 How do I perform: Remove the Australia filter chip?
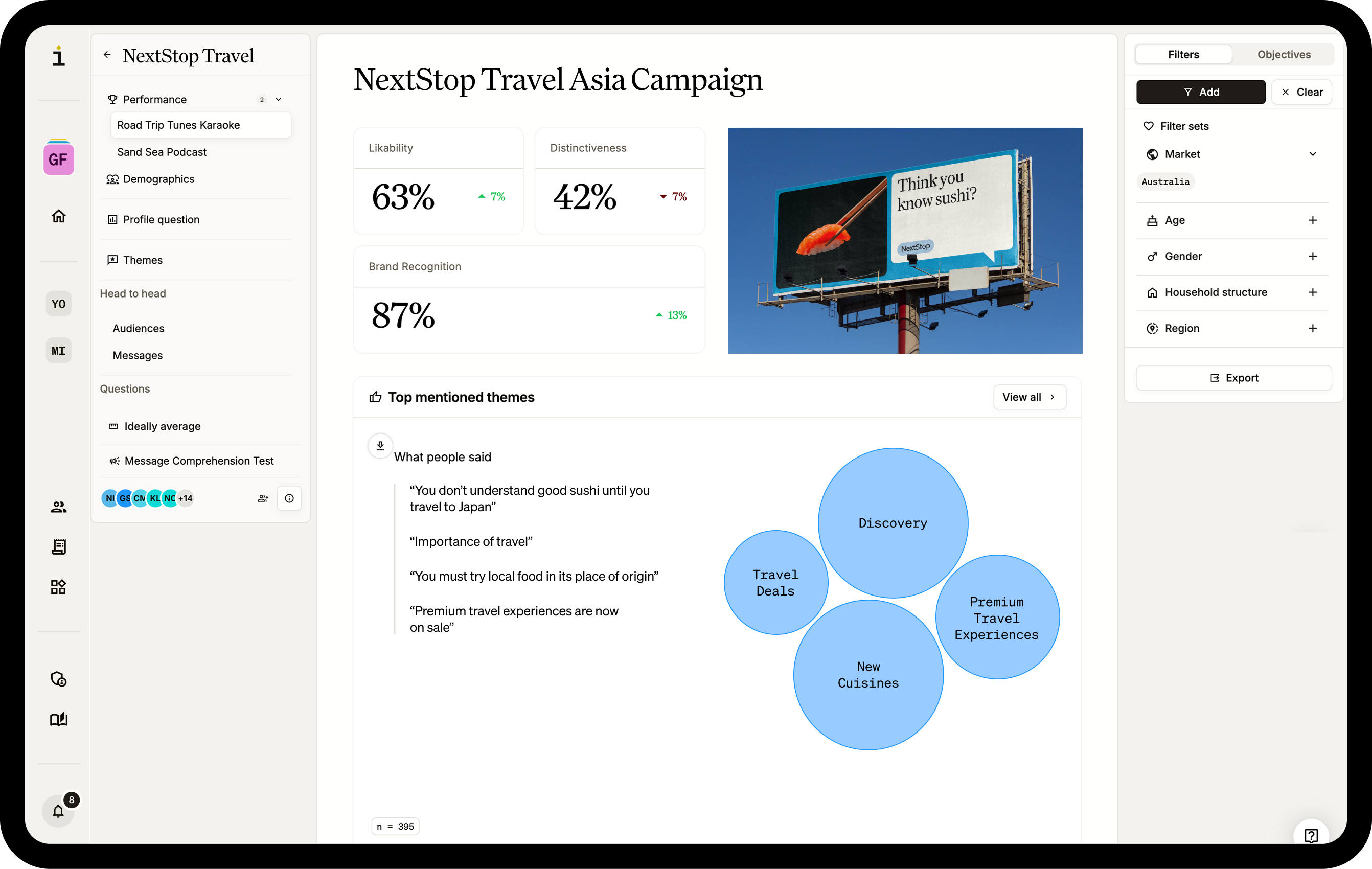pos(1165,182)
